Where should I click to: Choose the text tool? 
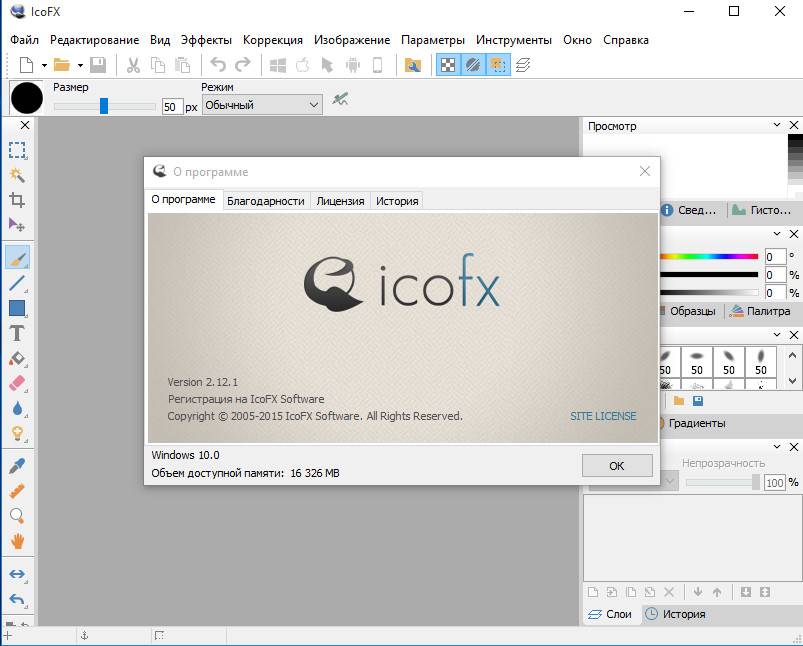click(17, 333)
